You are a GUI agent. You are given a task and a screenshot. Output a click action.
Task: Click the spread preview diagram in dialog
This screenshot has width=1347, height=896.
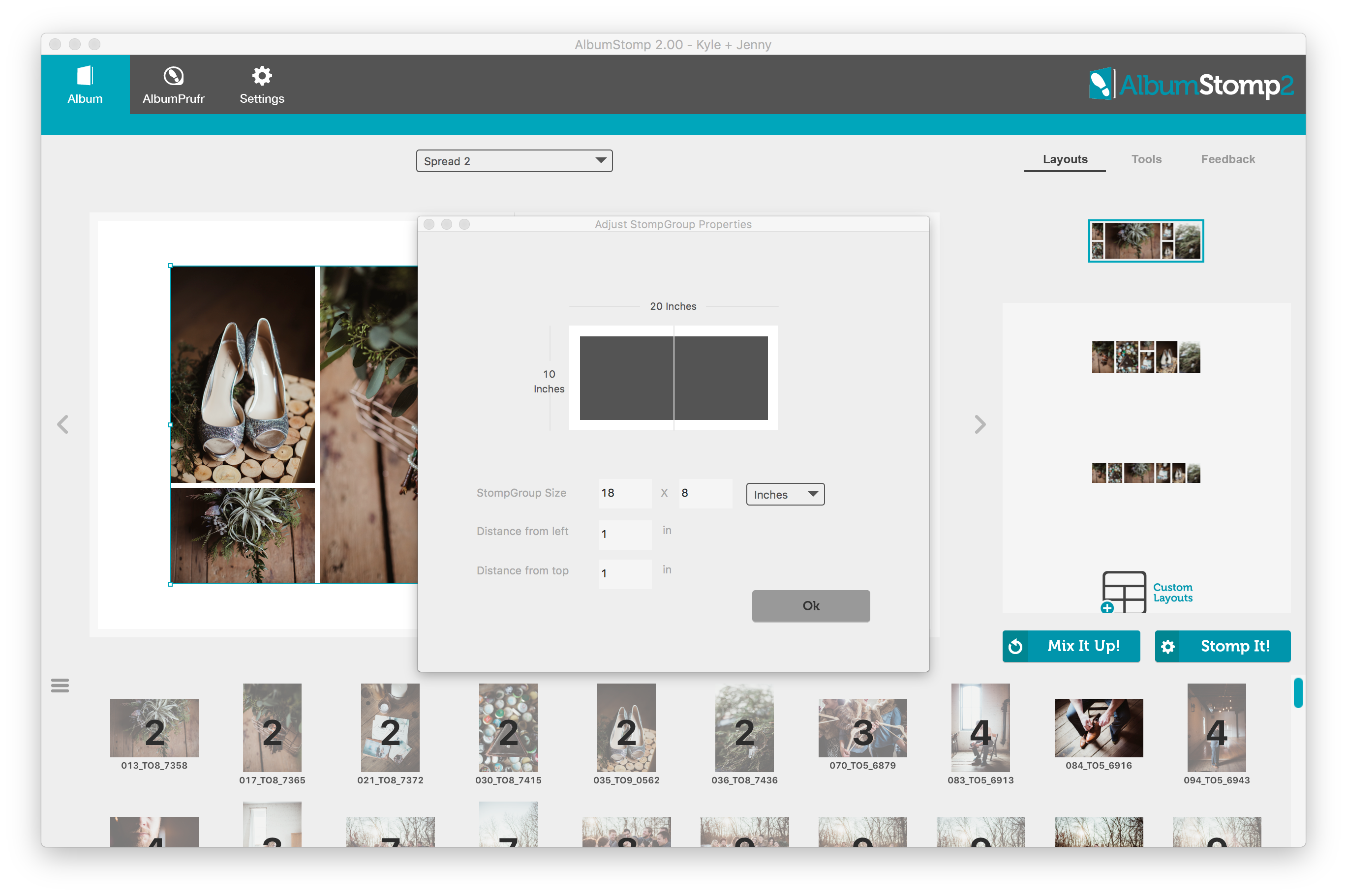[673, 378]
